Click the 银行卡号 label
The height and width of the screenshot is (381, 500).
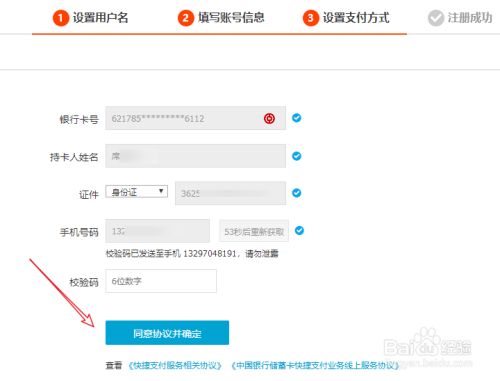tap(79, 119)
